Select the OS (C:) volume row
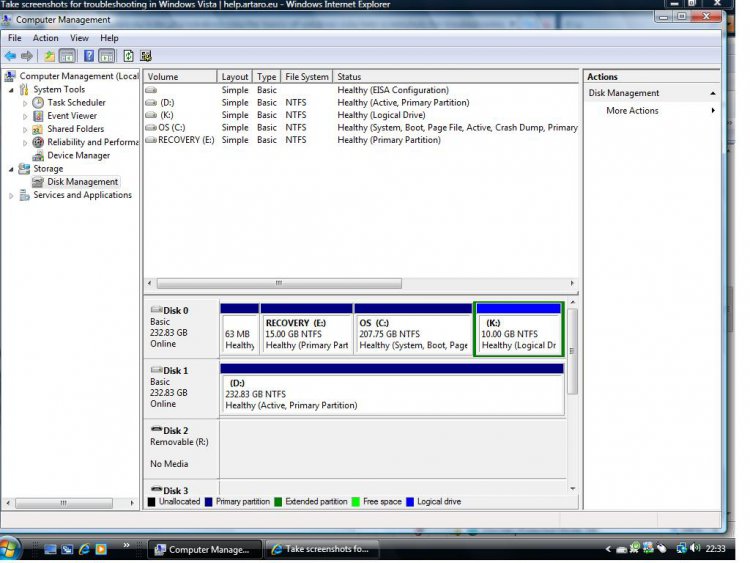This screenshot has width=750, height=563. pyautogui.click(x=361, y=127)
